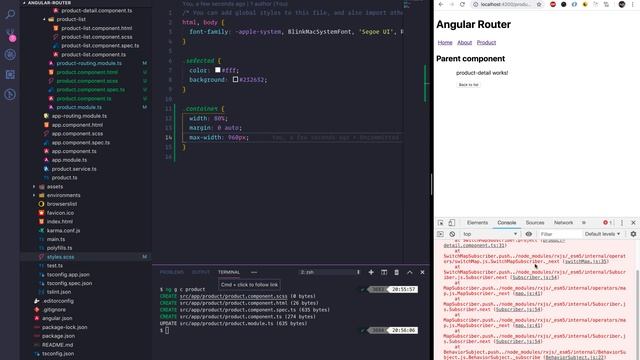Pick the white #fff color swatch

point(218,70)
